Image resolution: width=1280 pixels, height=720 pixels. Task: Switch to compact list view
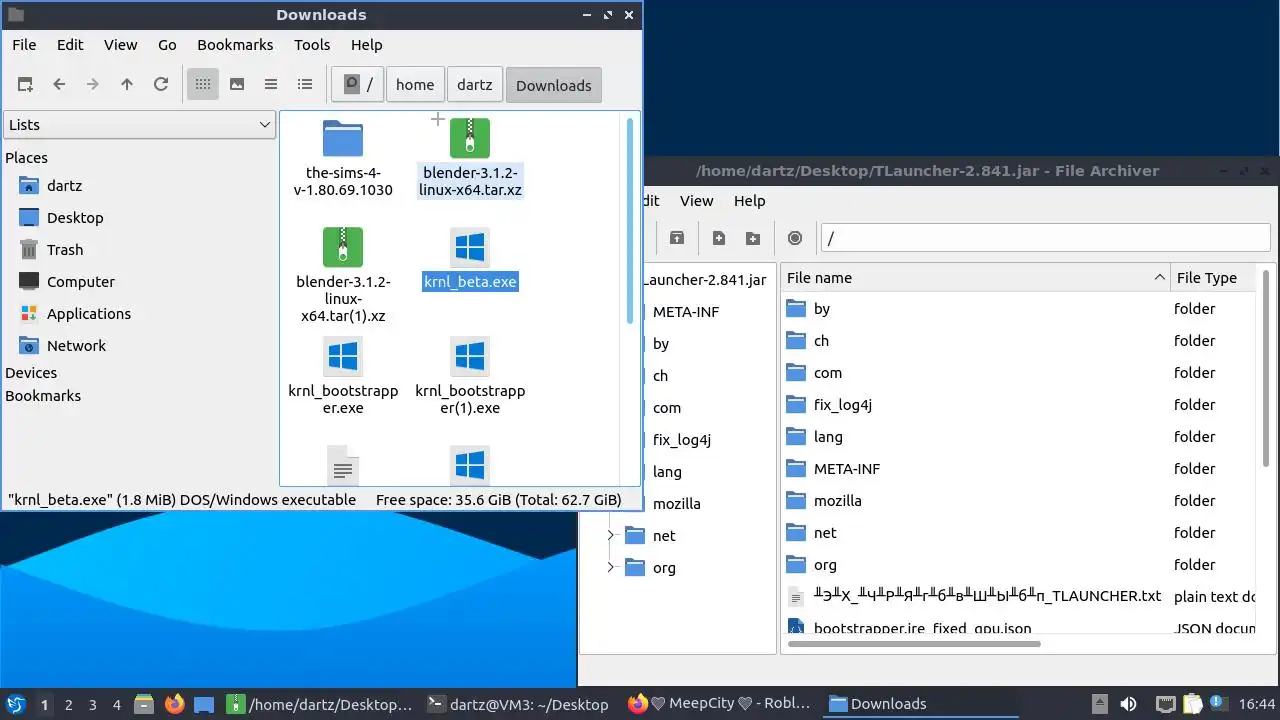(x=271, y=85)
